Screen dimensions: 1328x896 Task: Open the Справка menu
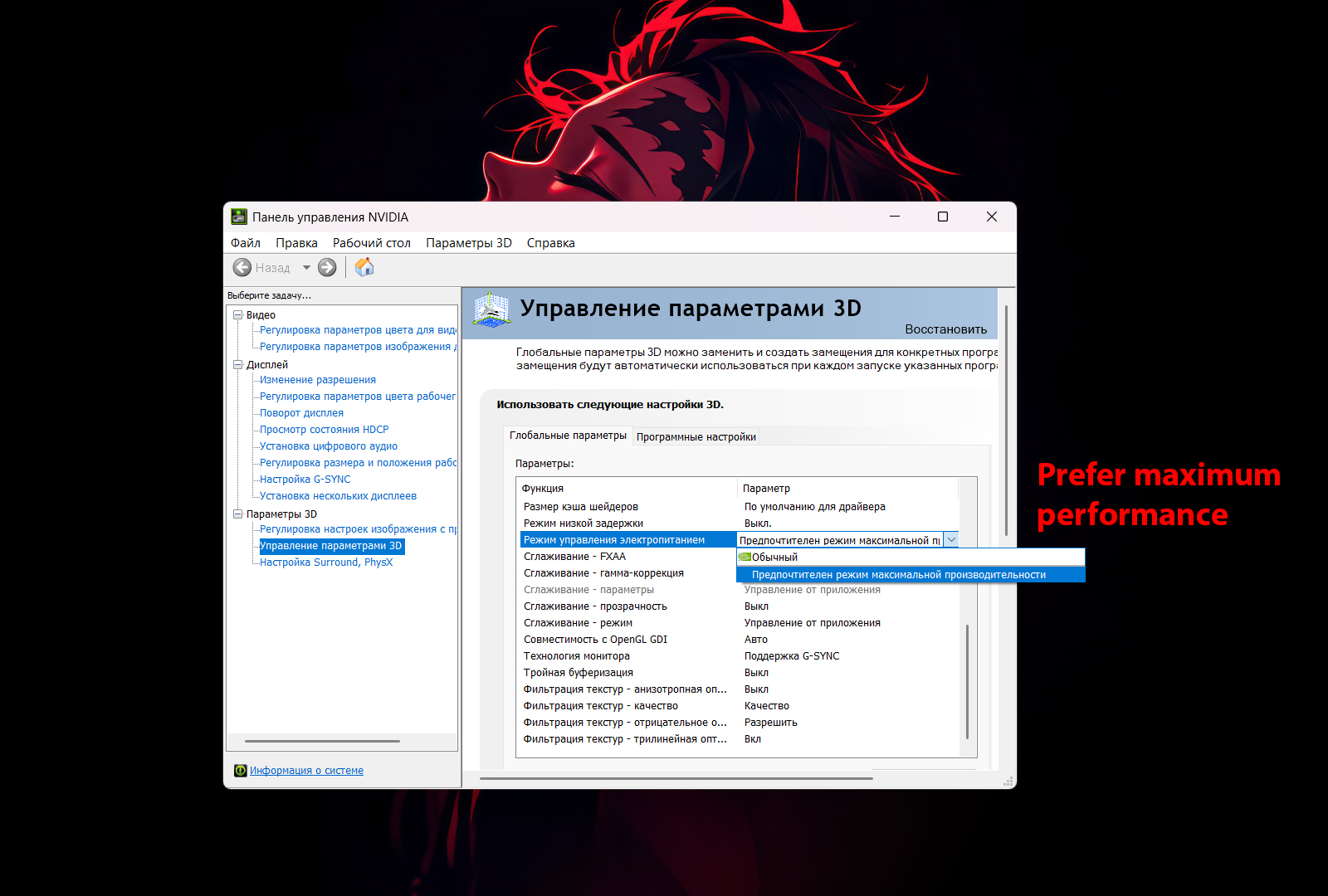point(551,243)
